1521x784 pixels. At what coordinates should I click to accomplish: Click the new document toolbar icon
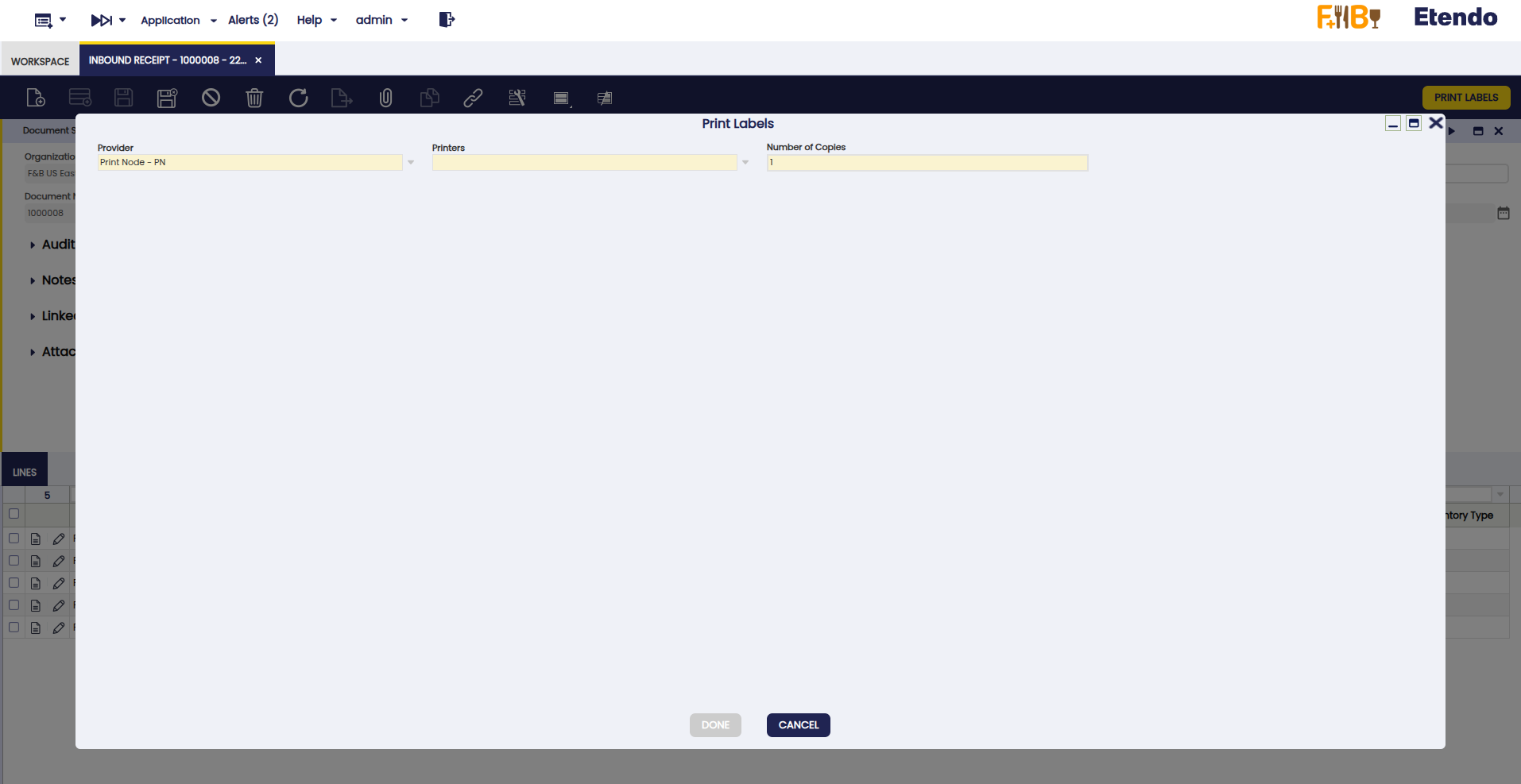36,98
